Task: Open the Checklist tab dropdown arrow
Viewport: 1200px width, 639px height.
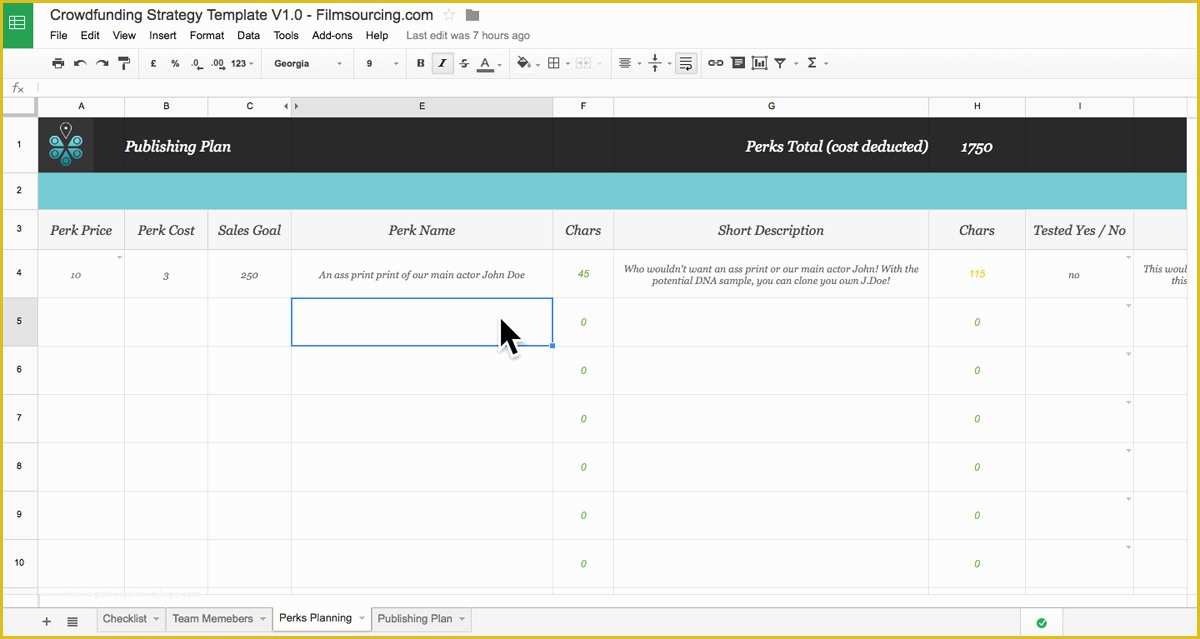Action: click(x=156, y=619)
